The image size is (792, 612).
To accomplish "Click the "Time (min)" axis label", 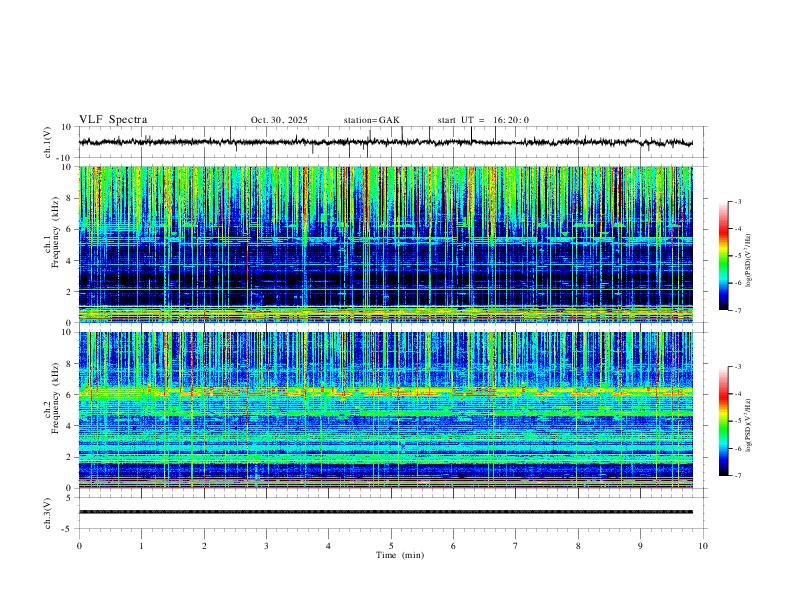I will (400, 555).
